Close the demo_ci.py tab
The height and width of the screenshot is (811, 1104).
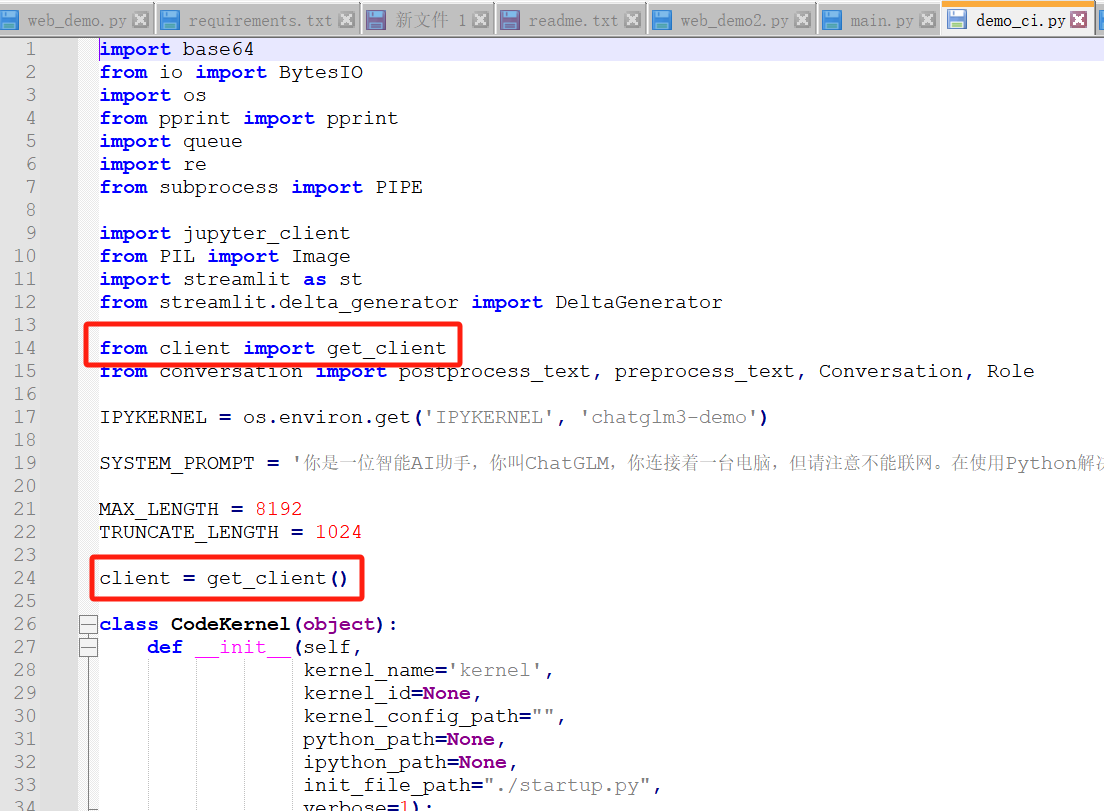tap(1078, 20)
